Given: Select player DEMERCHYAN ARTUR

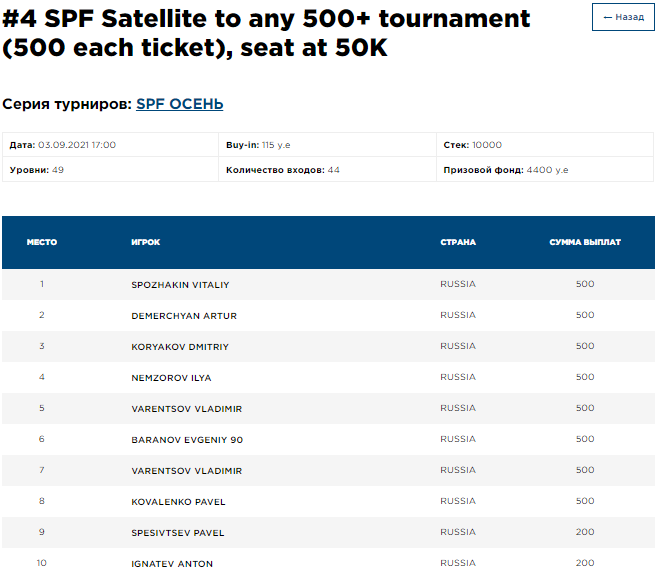Looking at the screenshot, I should [184, 316].
